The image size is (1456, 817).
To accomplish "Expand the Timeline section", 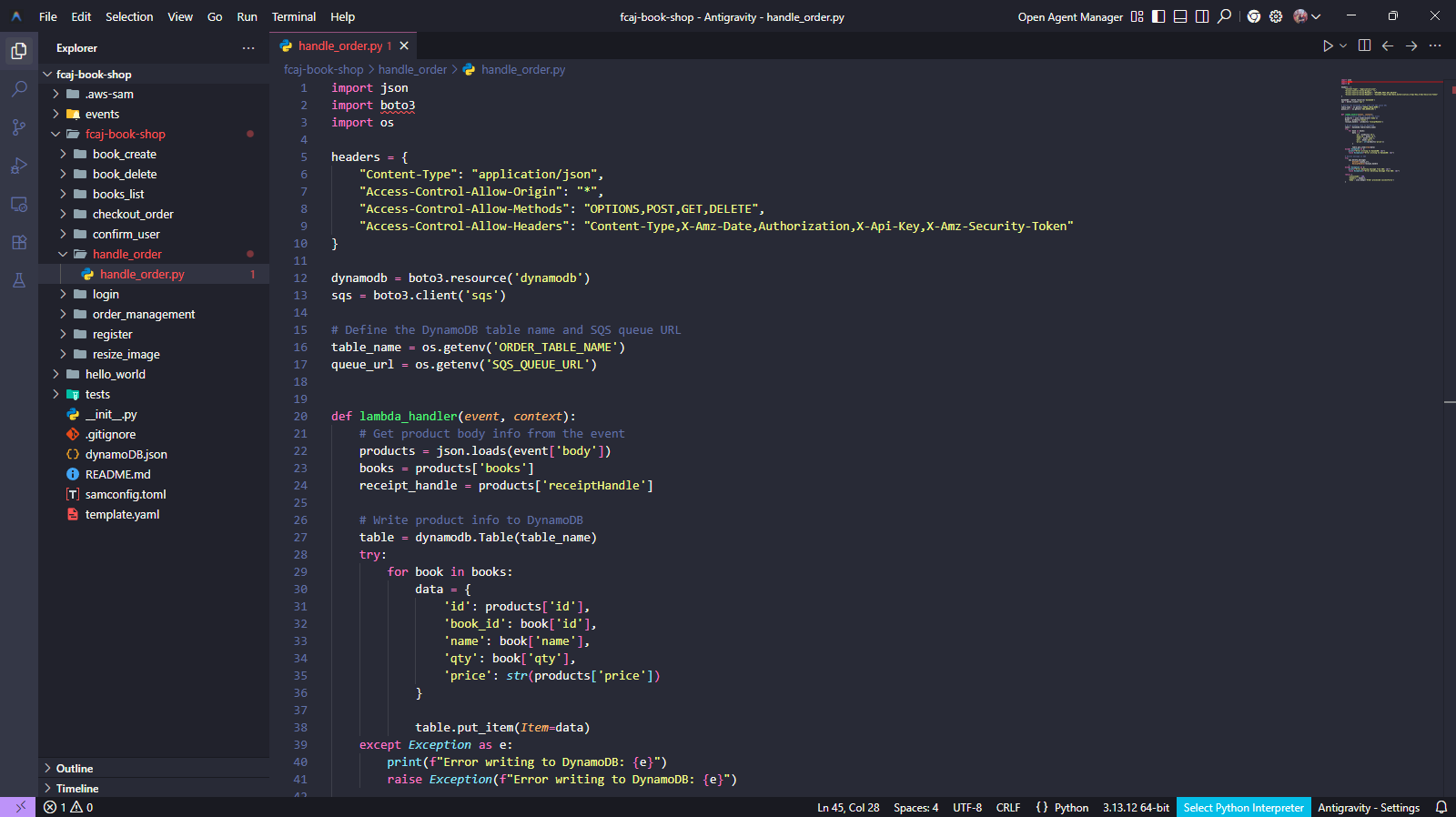I will tap(154, 789).
